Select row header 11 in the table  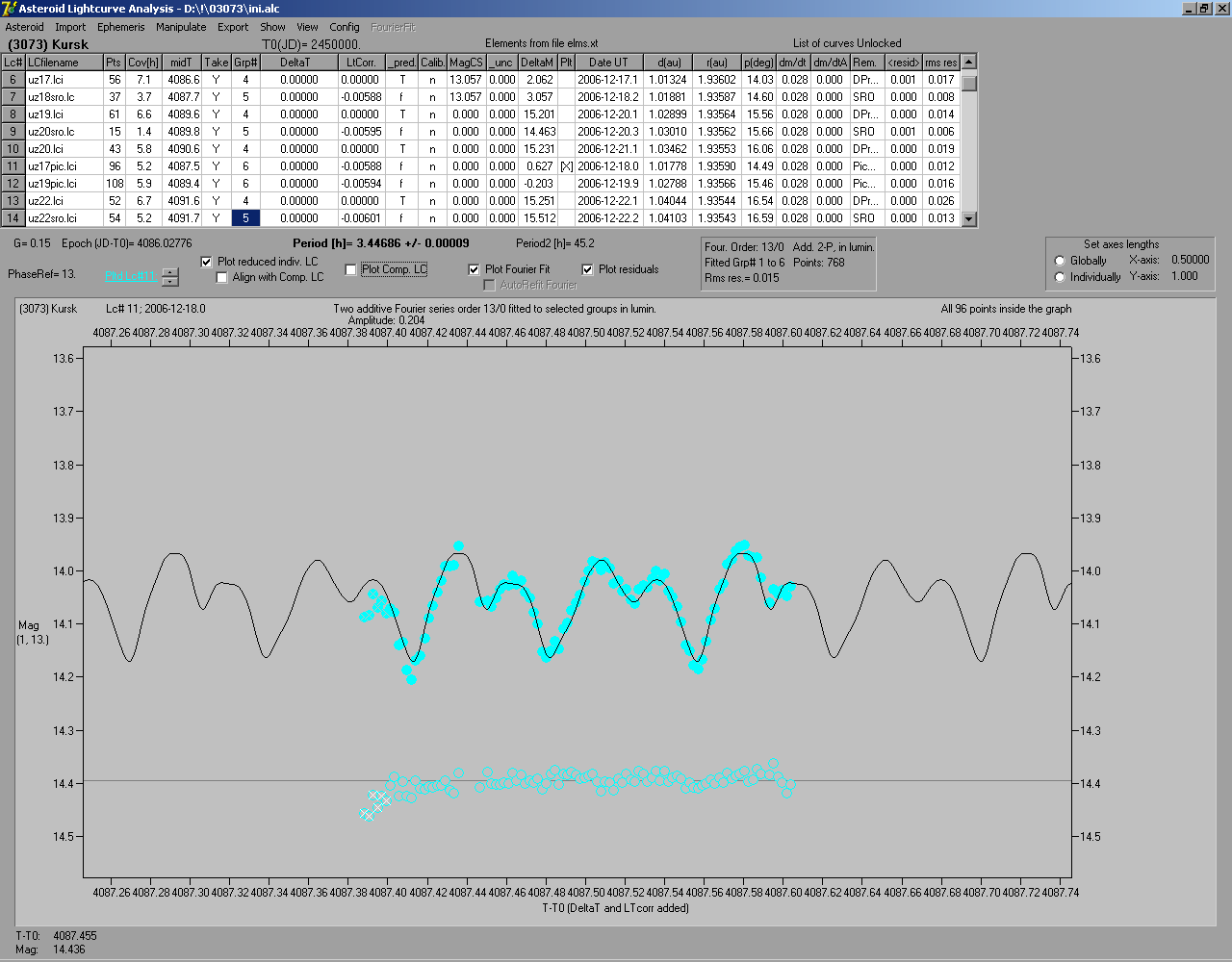click(x=13, y=166)
